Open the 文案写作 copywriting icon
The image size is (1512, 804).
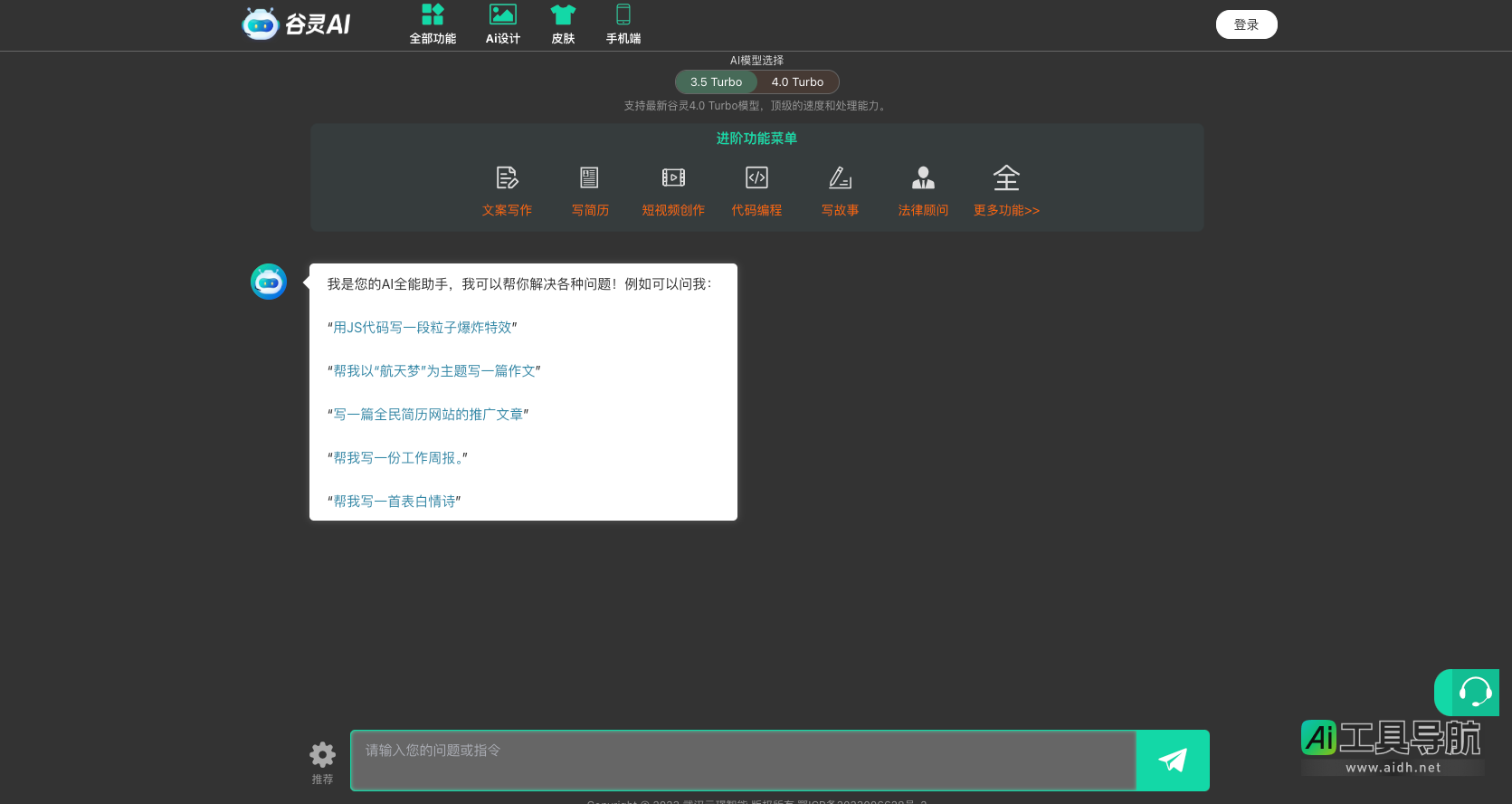[507, 178]
